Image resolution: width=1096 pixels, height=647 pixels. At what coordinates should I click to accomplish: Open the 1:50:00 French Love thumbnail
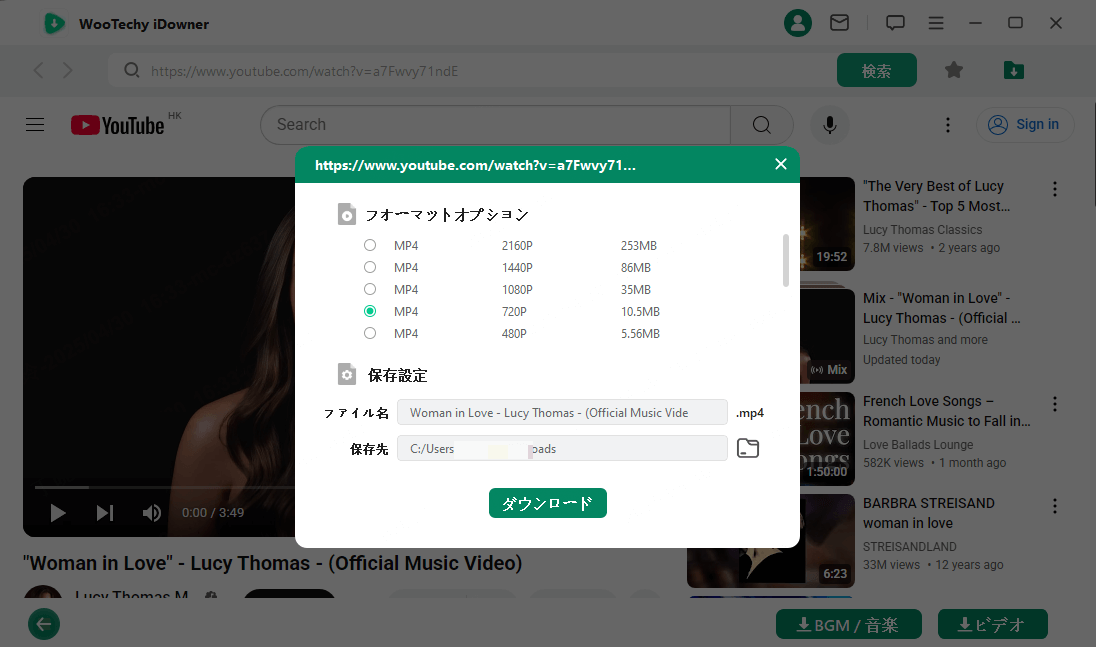tap(827, 439)
